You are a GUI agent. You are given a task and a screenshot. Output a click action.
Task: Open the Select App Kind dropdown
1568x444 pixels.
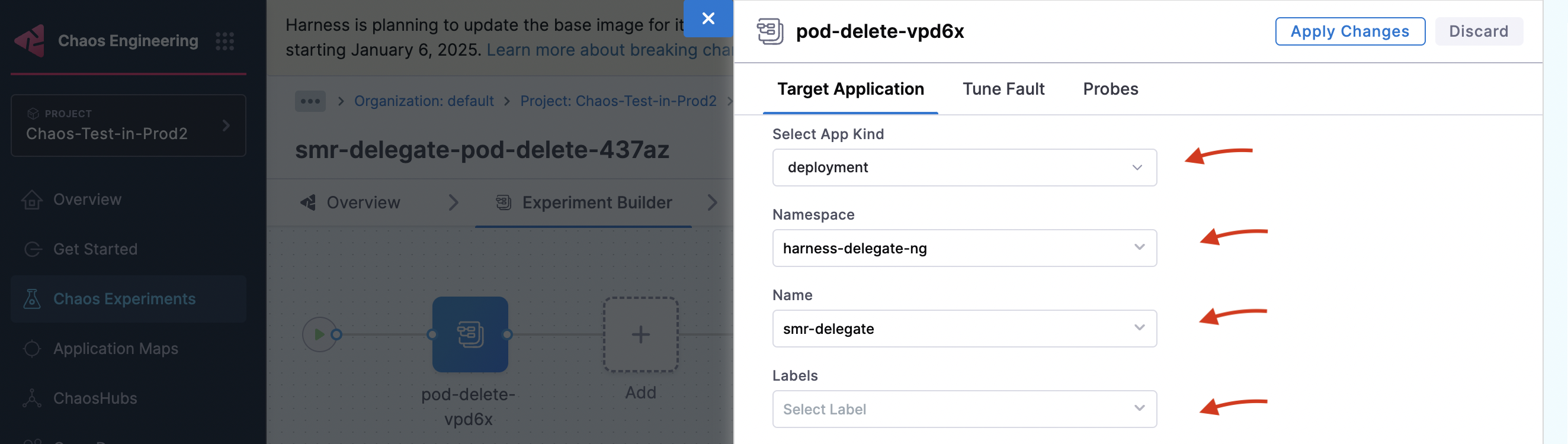coord(964,168)
